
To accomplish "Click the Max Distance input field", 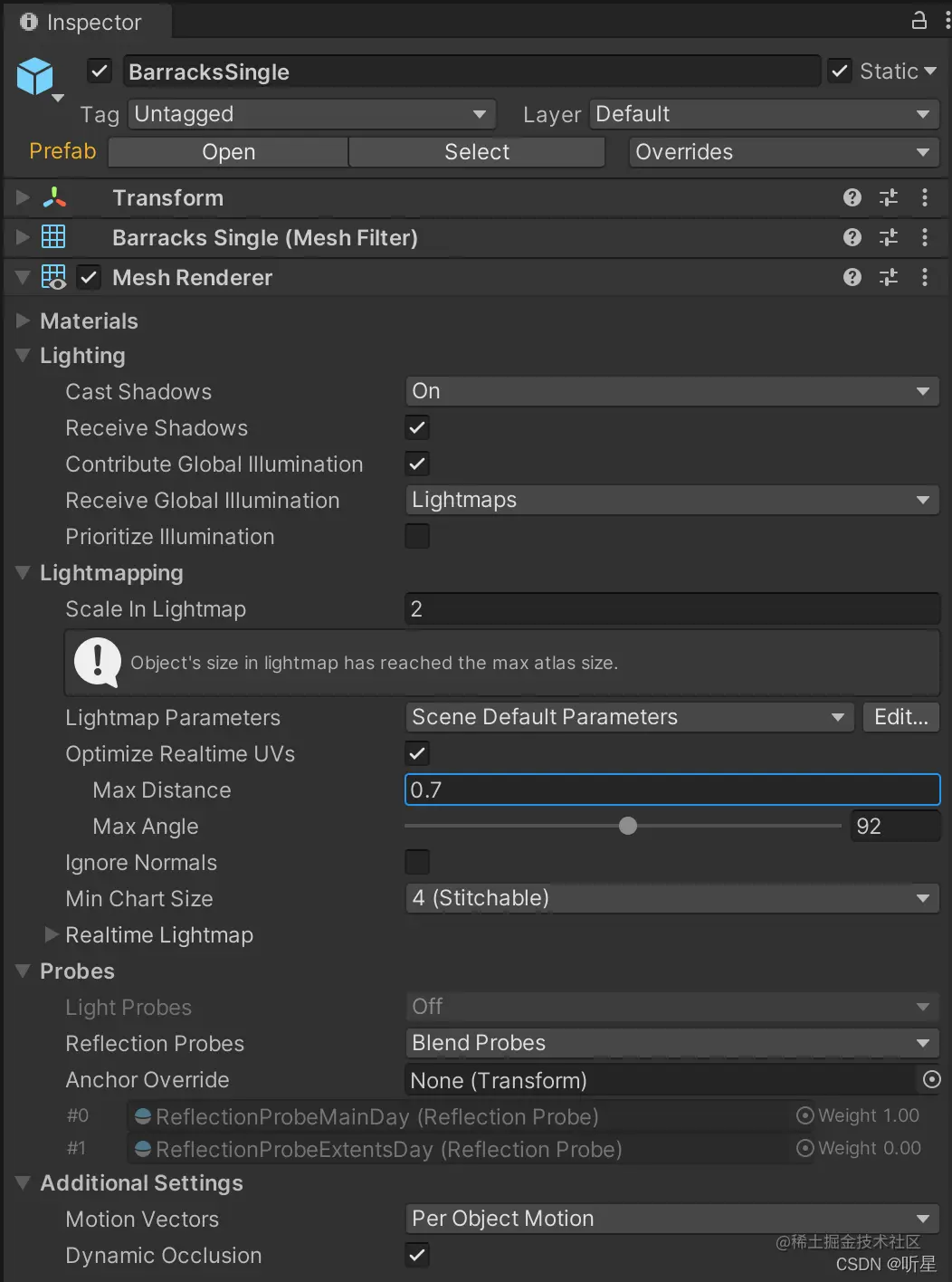I will 671,789.
